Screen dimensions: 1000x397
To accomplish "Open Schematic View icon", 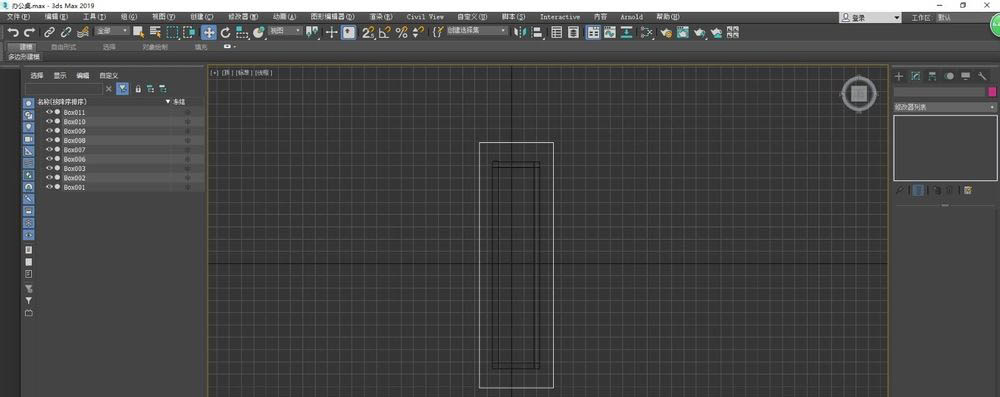I will (x=626, y=32).
